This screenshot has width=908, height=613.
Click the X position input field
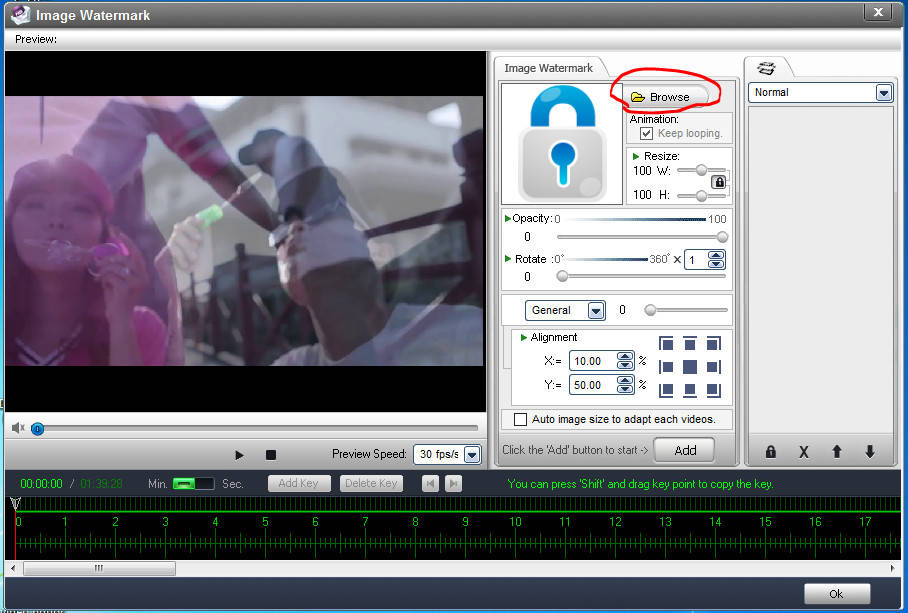593,361
